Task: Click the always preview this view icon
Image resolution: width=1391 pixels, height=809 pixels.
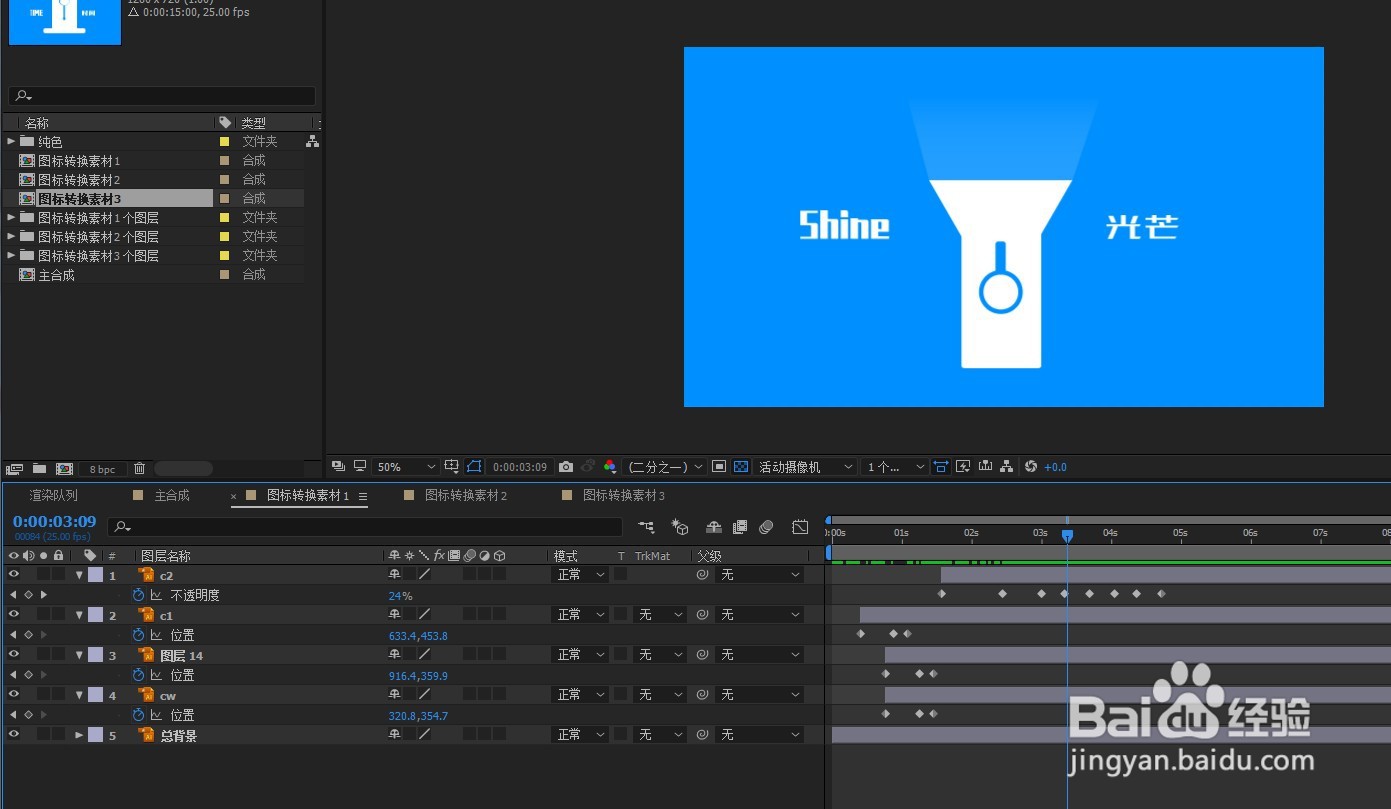Action: [338, 466]
